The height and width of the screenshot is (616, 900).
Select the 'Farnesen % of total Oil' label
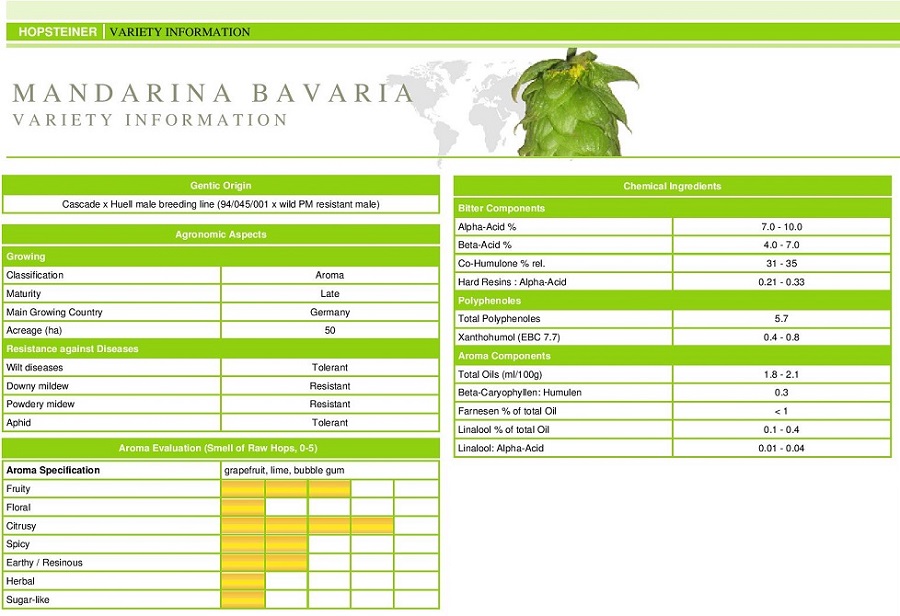click(507, 411)
